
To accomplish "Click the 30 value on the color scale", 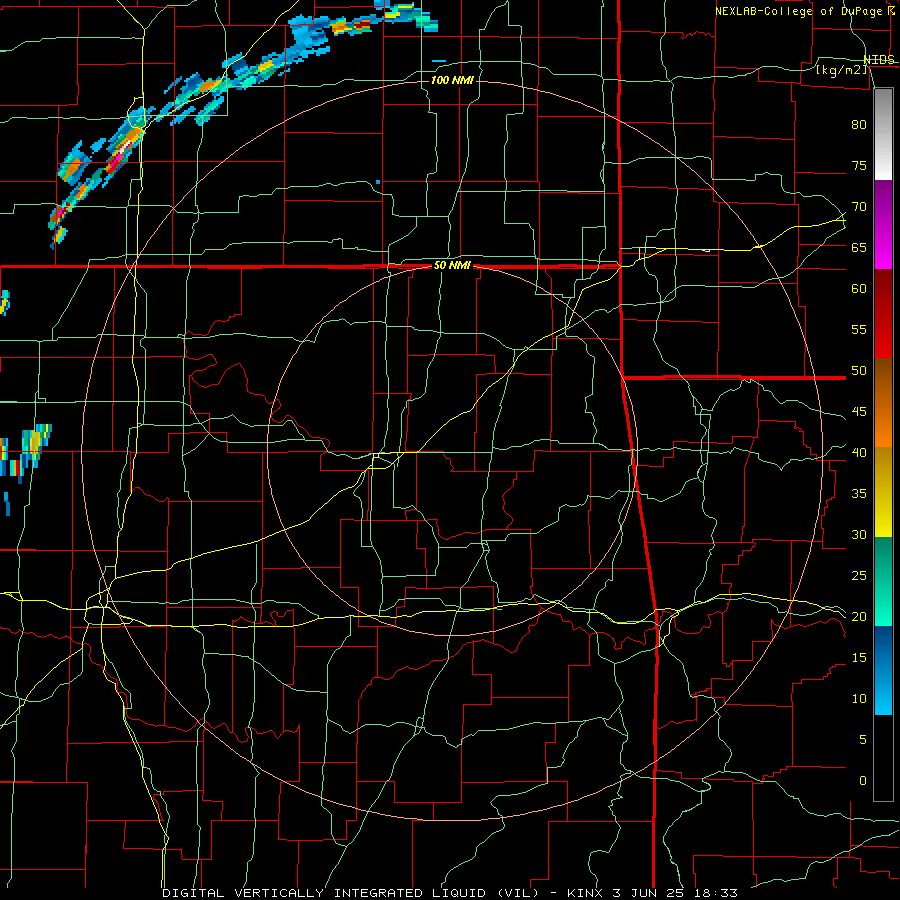I will click(x=859, y=534).
